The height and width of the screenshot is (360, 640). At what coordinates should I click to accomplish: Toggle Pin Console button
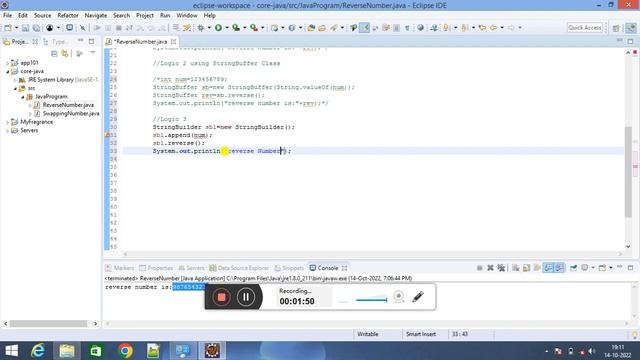(574, 268)
